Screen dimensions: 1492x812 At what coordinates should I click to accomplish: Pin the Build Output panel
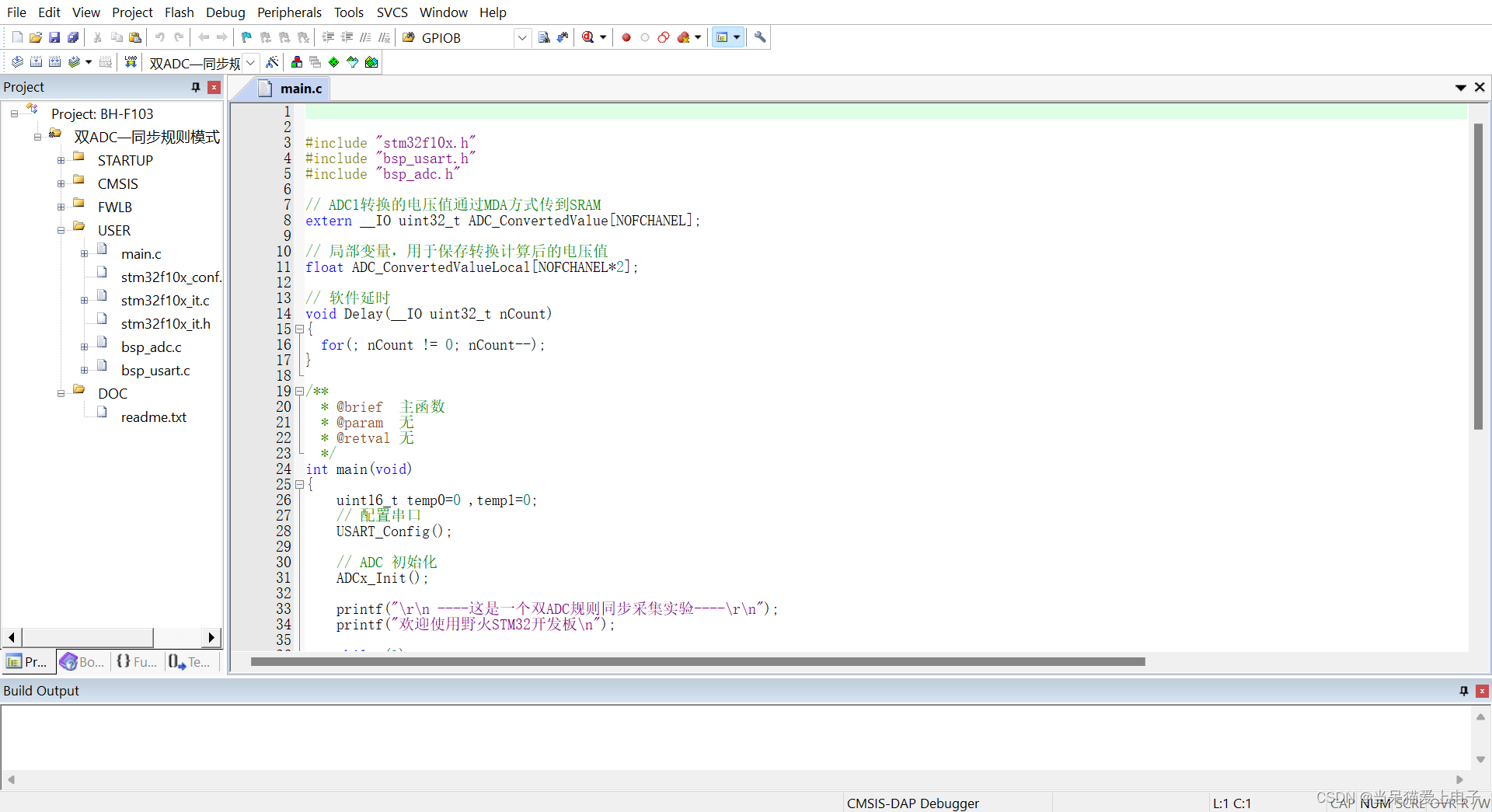pos(1464,691)
